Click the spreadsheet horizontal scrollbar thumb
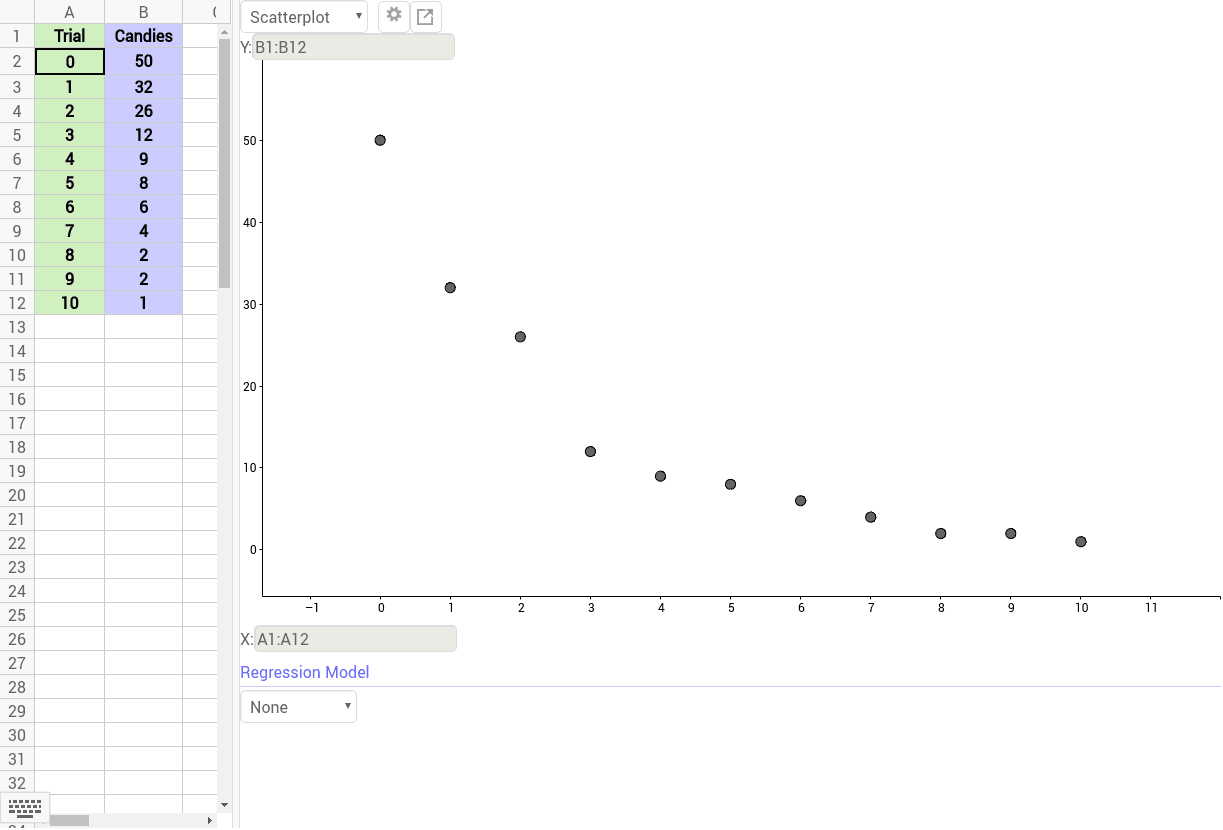This screenshot has width=1223, height=830. (x=68, y=821)
